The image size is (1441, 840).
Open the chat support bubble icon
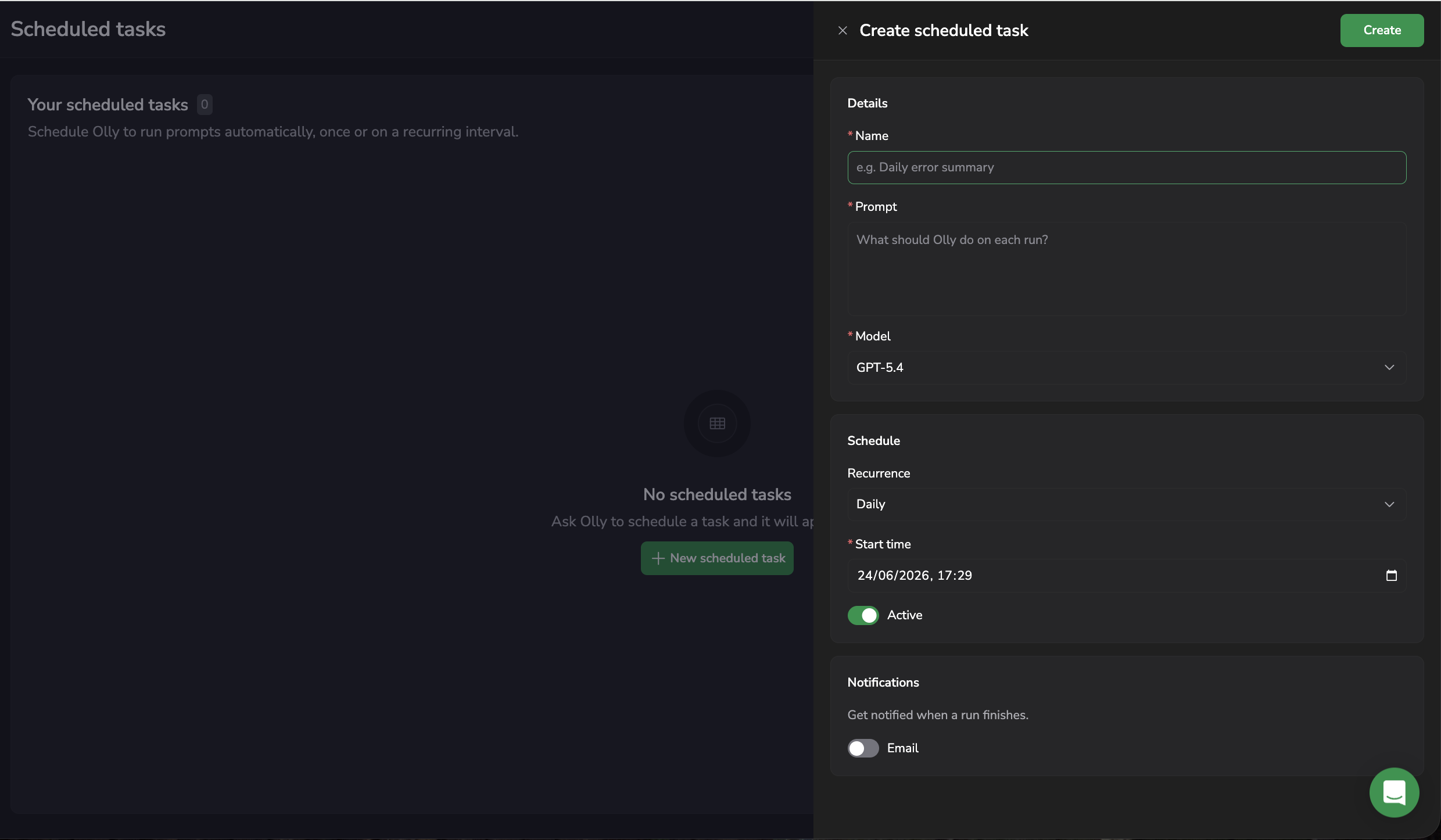(x=1394, y=792)
